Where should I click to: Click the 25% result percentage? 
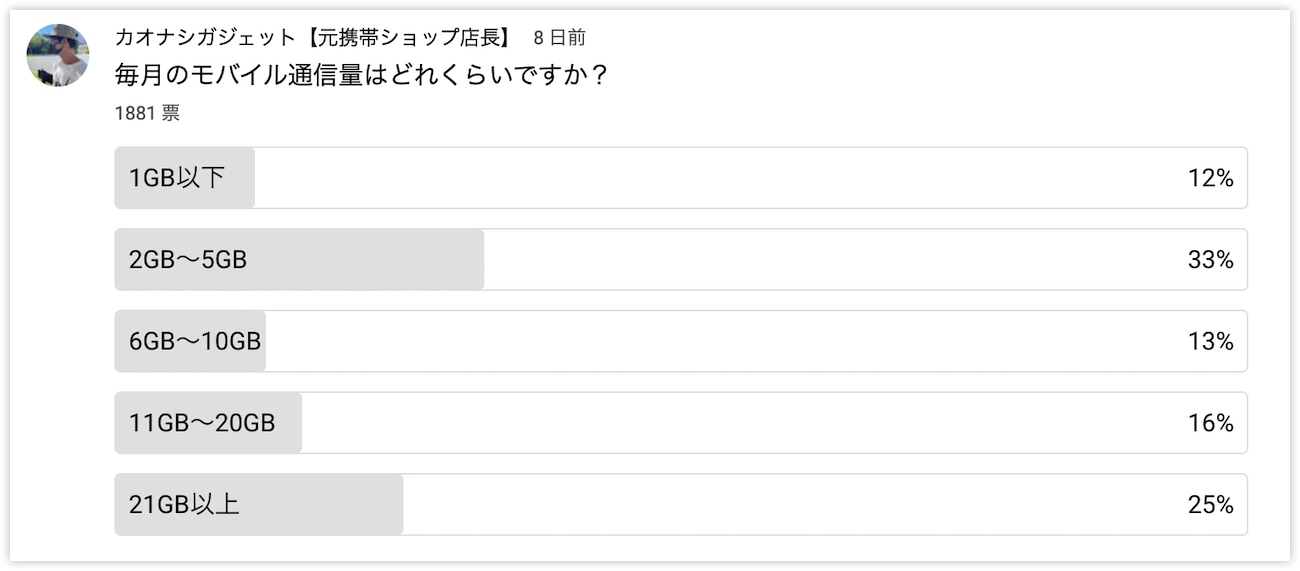coord(1211,505)
